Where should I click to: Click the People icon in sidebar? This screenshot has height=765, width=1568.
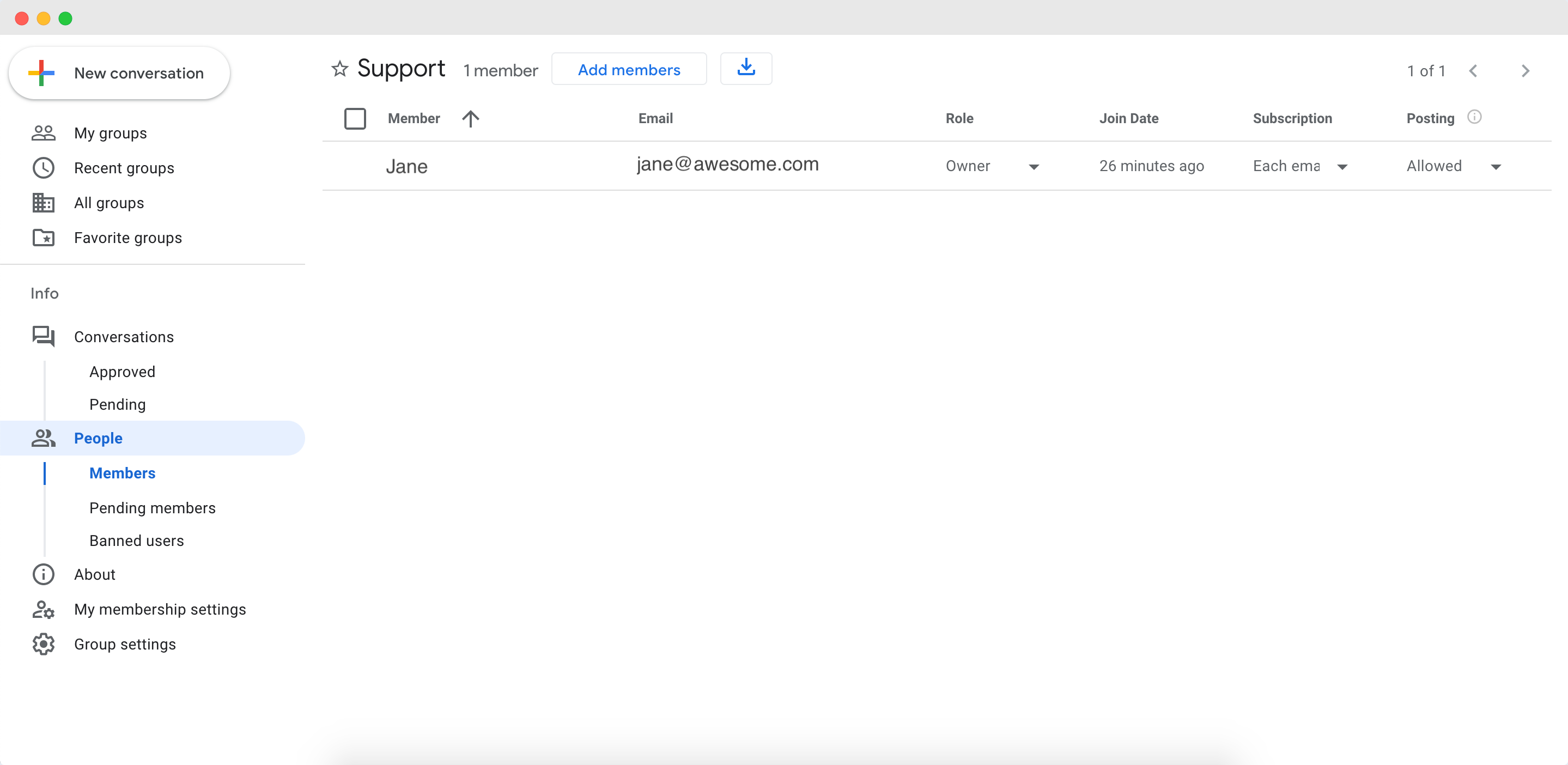pos(43,438)
